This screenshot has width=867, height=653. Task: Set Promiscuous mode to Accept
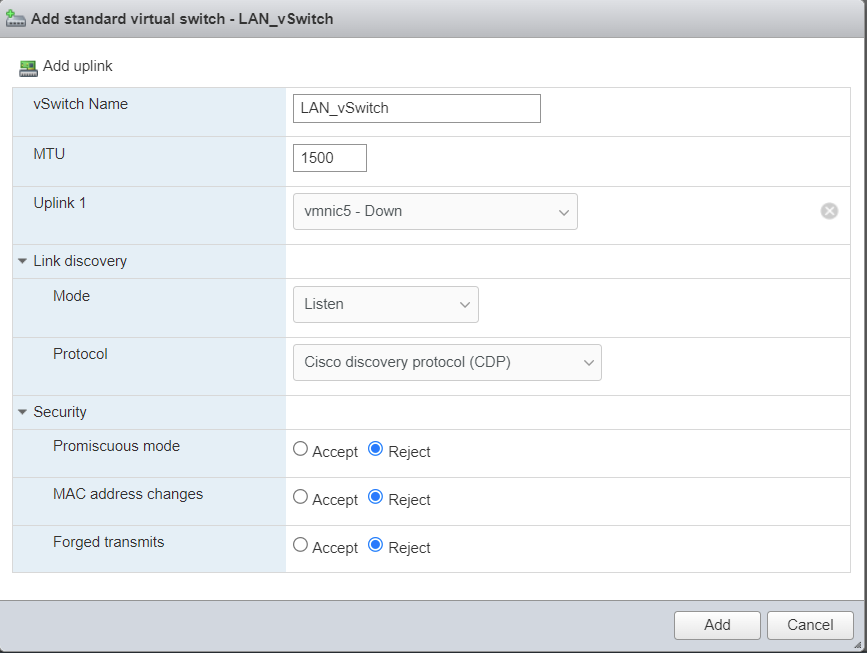pyautogui.click(x=301, y=450)
